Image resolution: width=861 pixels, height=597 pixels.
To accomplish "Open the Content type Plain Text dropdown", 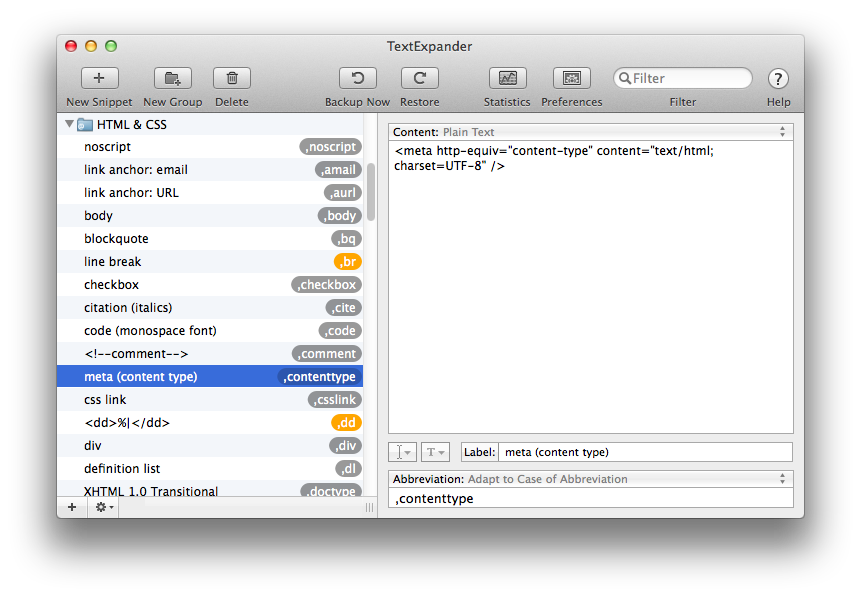I will click(590, 132).
